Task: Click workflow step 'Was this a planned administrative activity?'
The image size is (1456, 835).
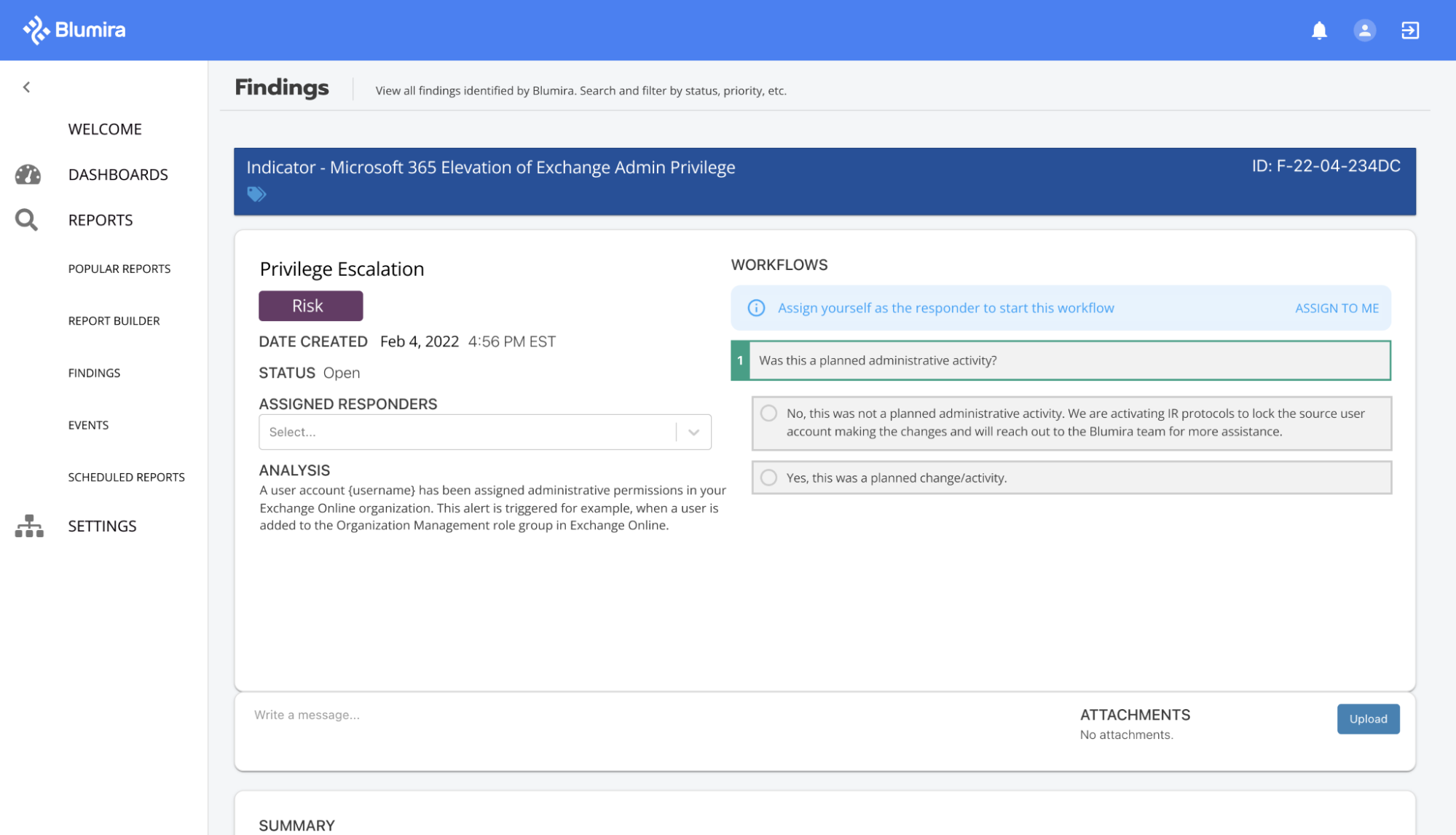Action: tap(1060, 360)
